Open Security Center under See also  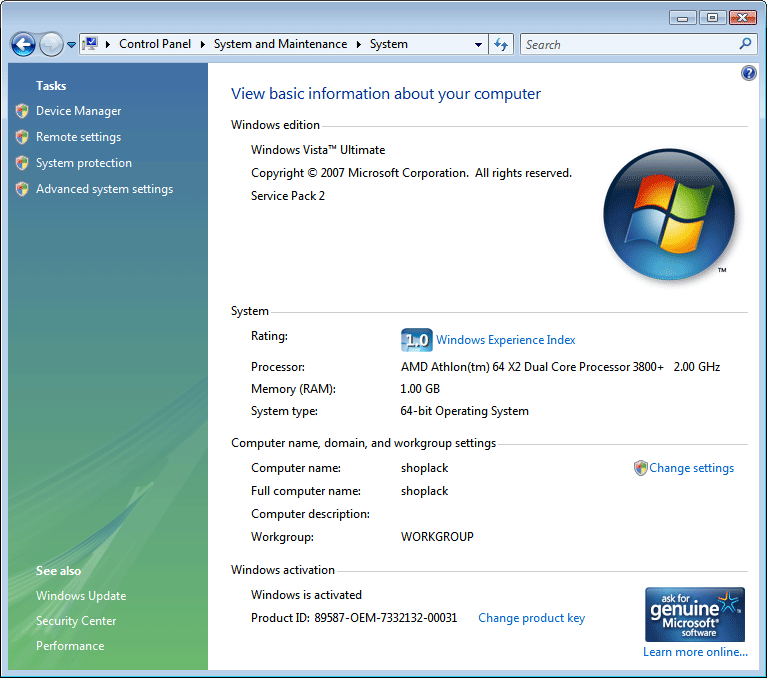76,621
